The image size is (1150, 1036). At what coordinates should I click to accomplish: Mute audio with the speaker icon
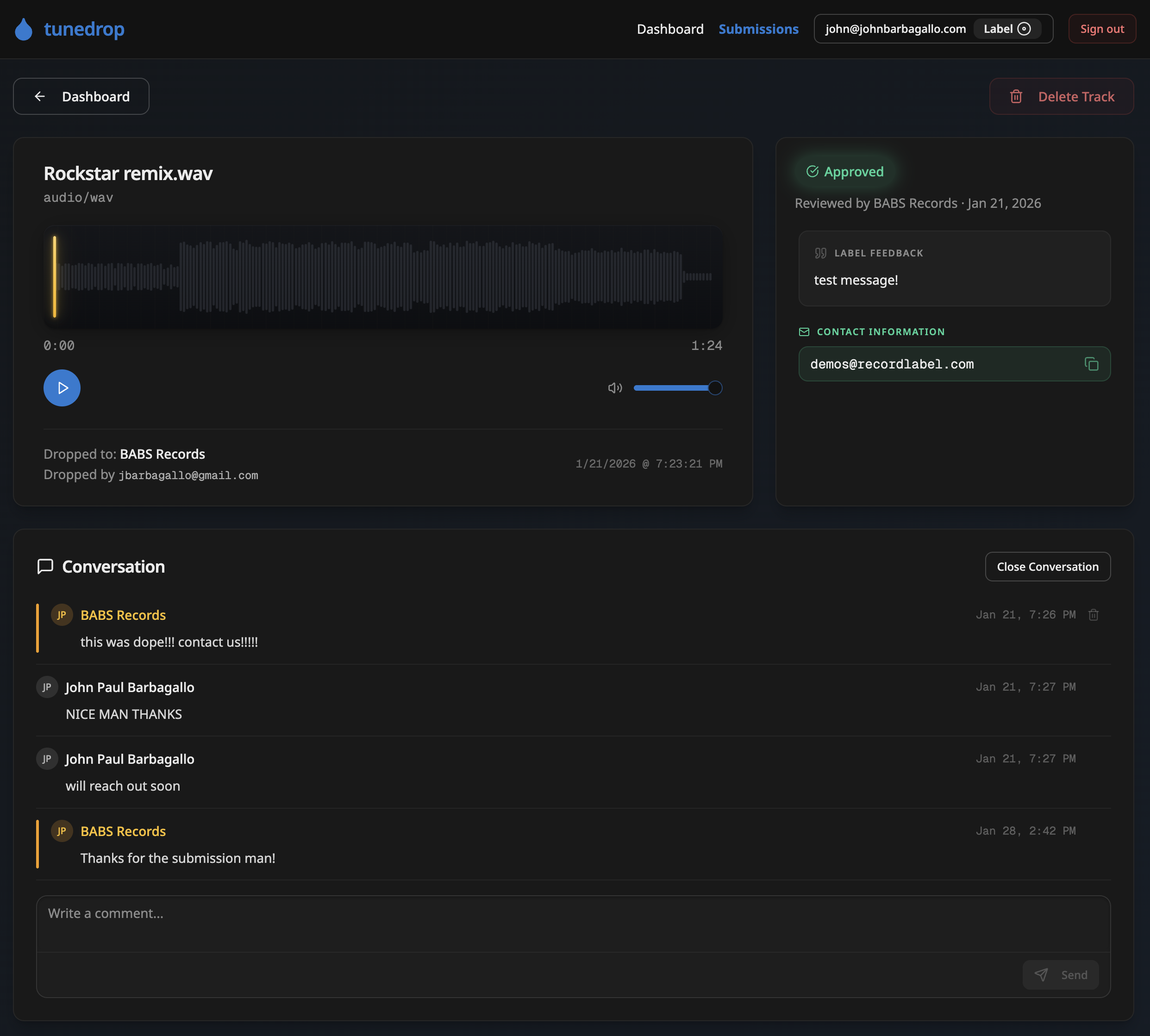[x=615, y=388]
